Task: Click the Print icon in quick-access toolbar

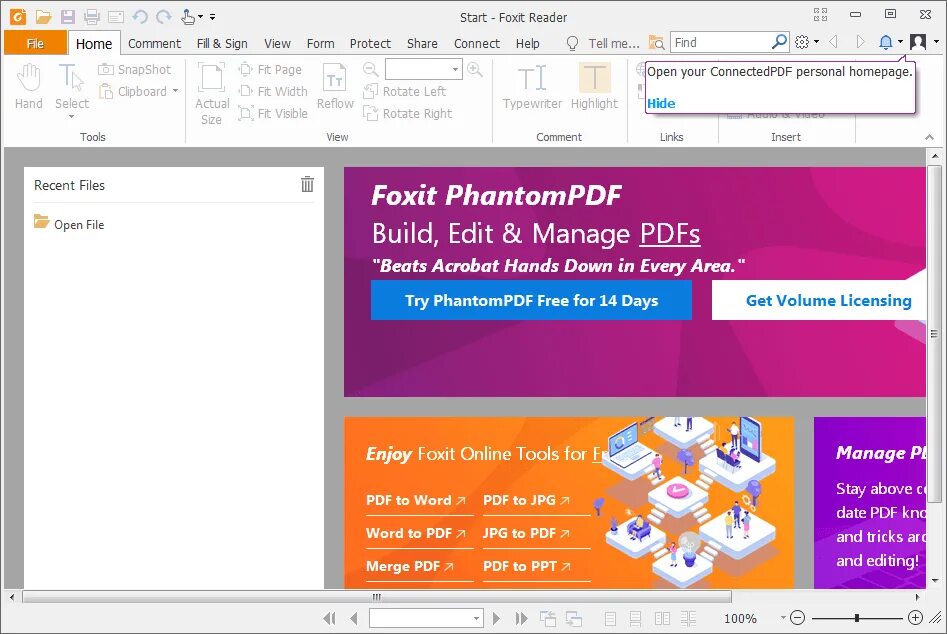Action: coord(92,16)
